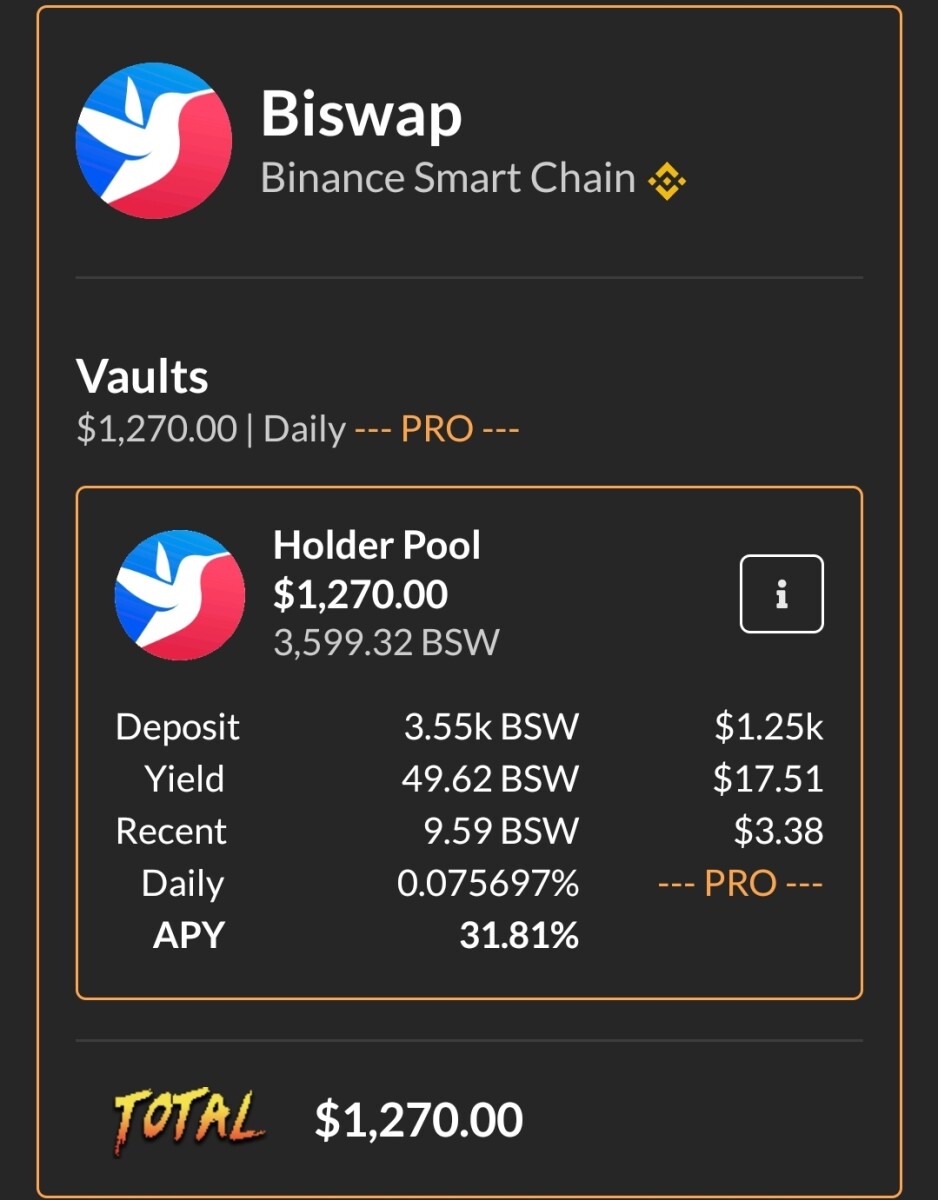Click the Yield amount 49.62 BSW
This screenshot has height=1200, width=938.
coord(489,779)
